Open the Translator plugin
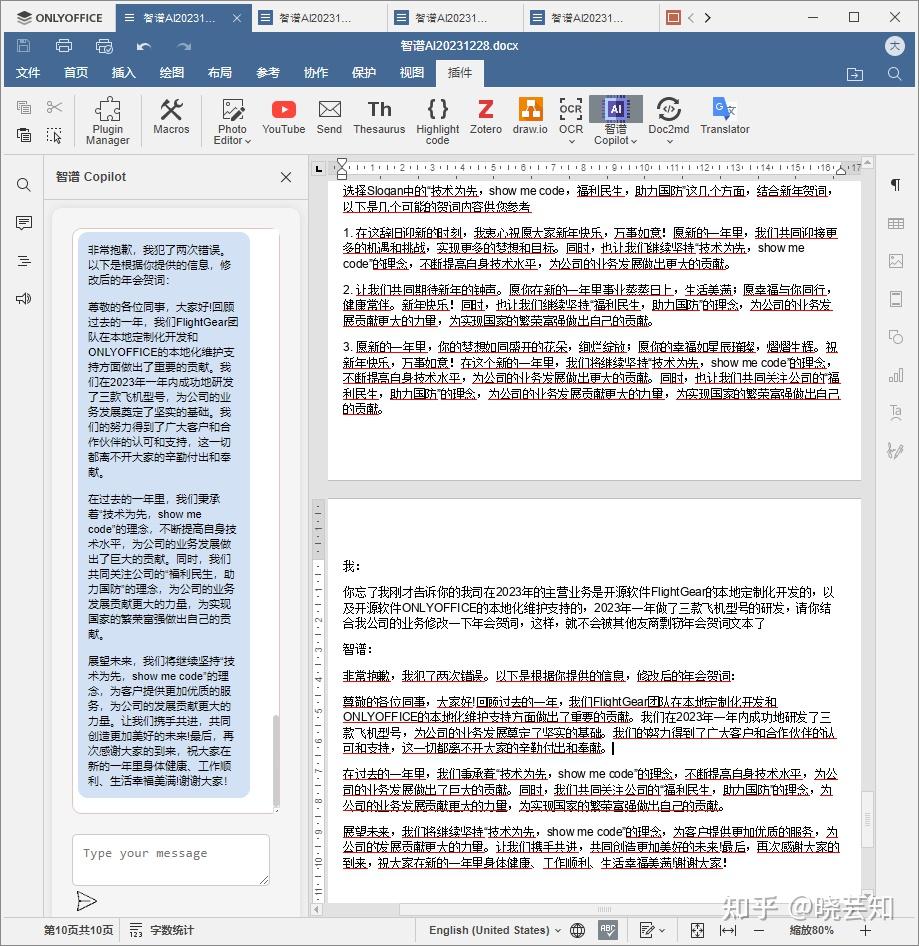919x946 pixels. (725, 116)
